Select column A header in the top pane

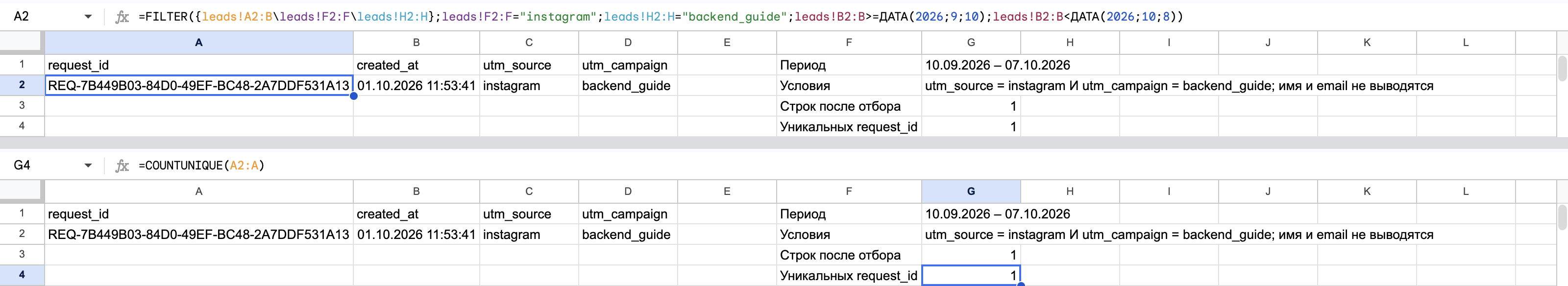tap(199, 43)
